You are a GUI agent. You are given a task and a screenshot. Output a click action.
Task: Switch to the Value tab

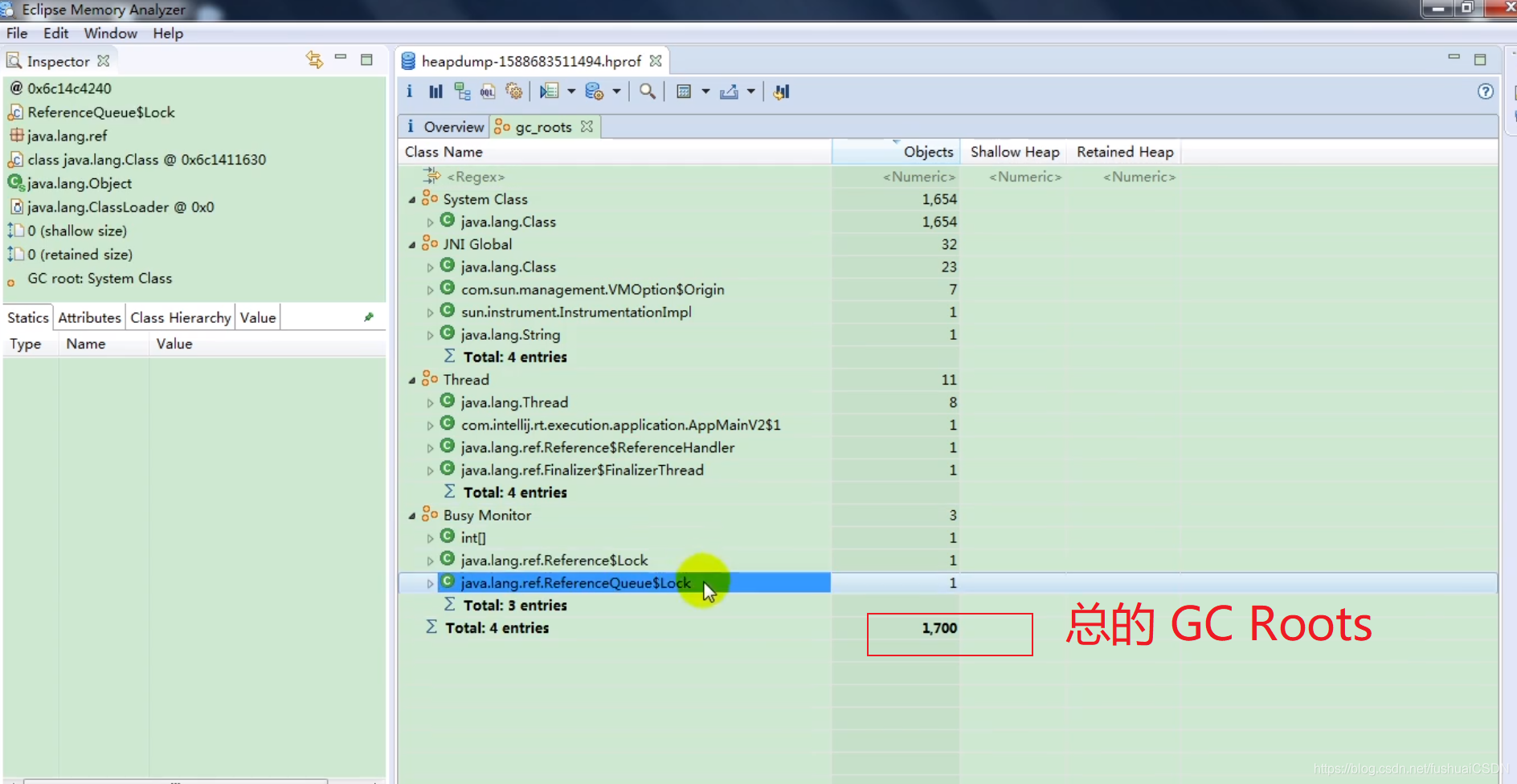click(x=258, y=317)
